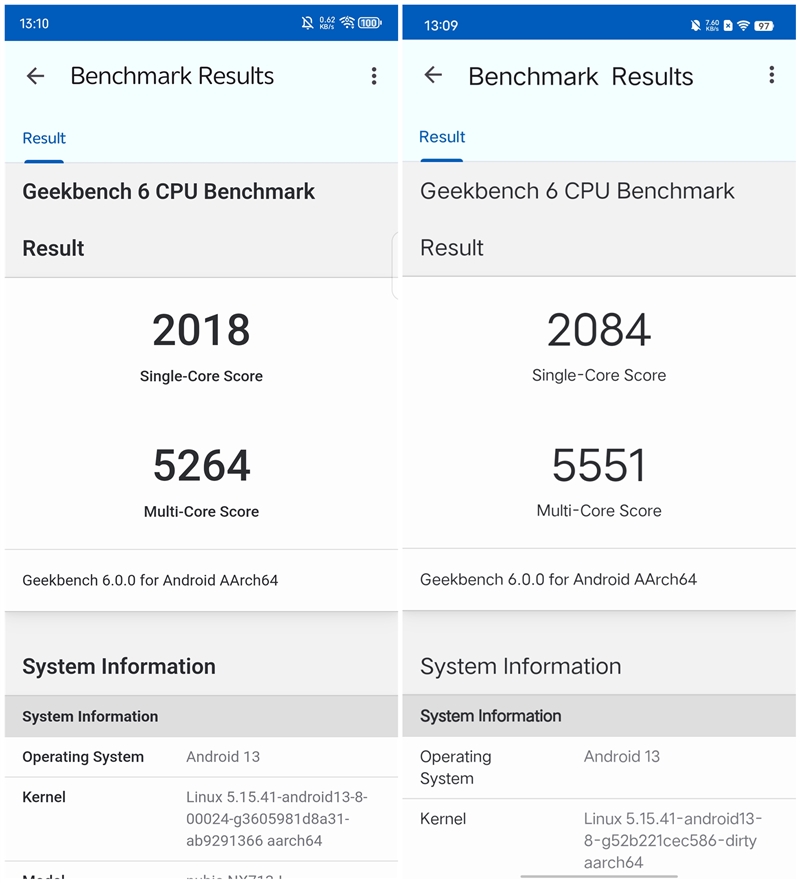Select the Result tab on the left screen
The width and height of the screenshot is (800, 883).
coord(44,139)
